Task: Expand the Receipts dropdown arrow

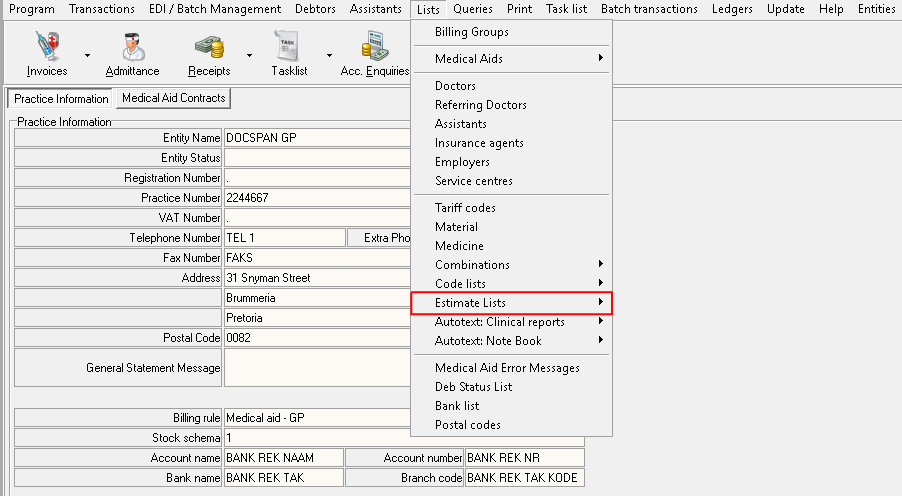Action: click(247, 55)
